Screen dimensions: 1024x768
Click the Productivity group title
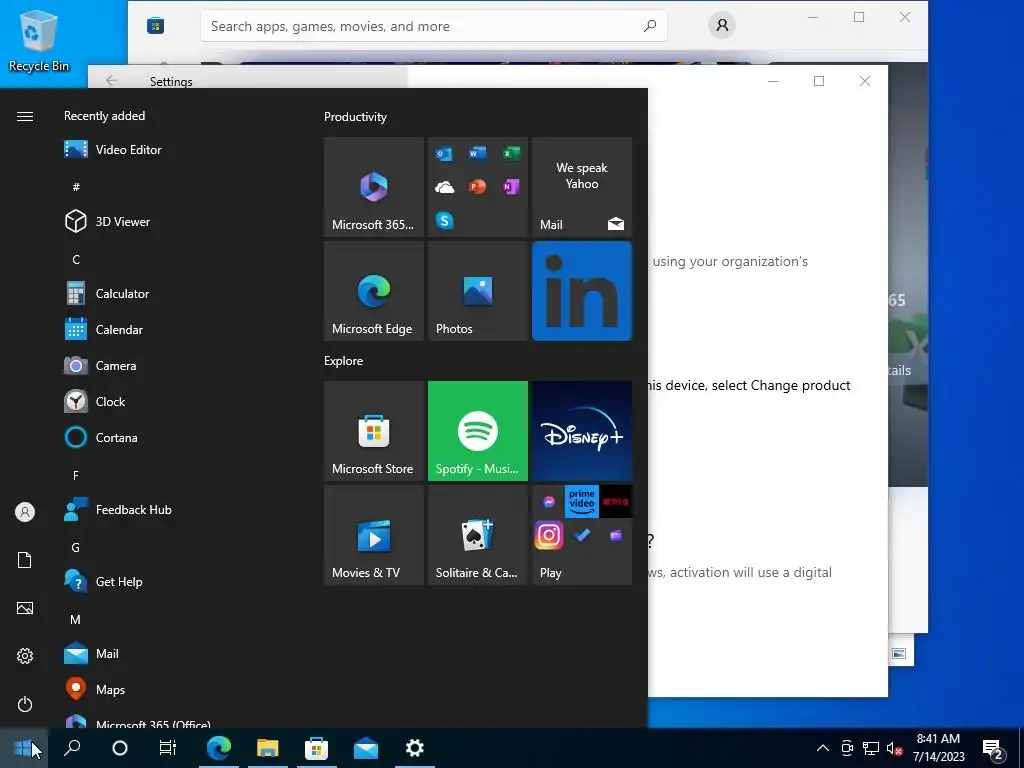[x=355, y=117]
